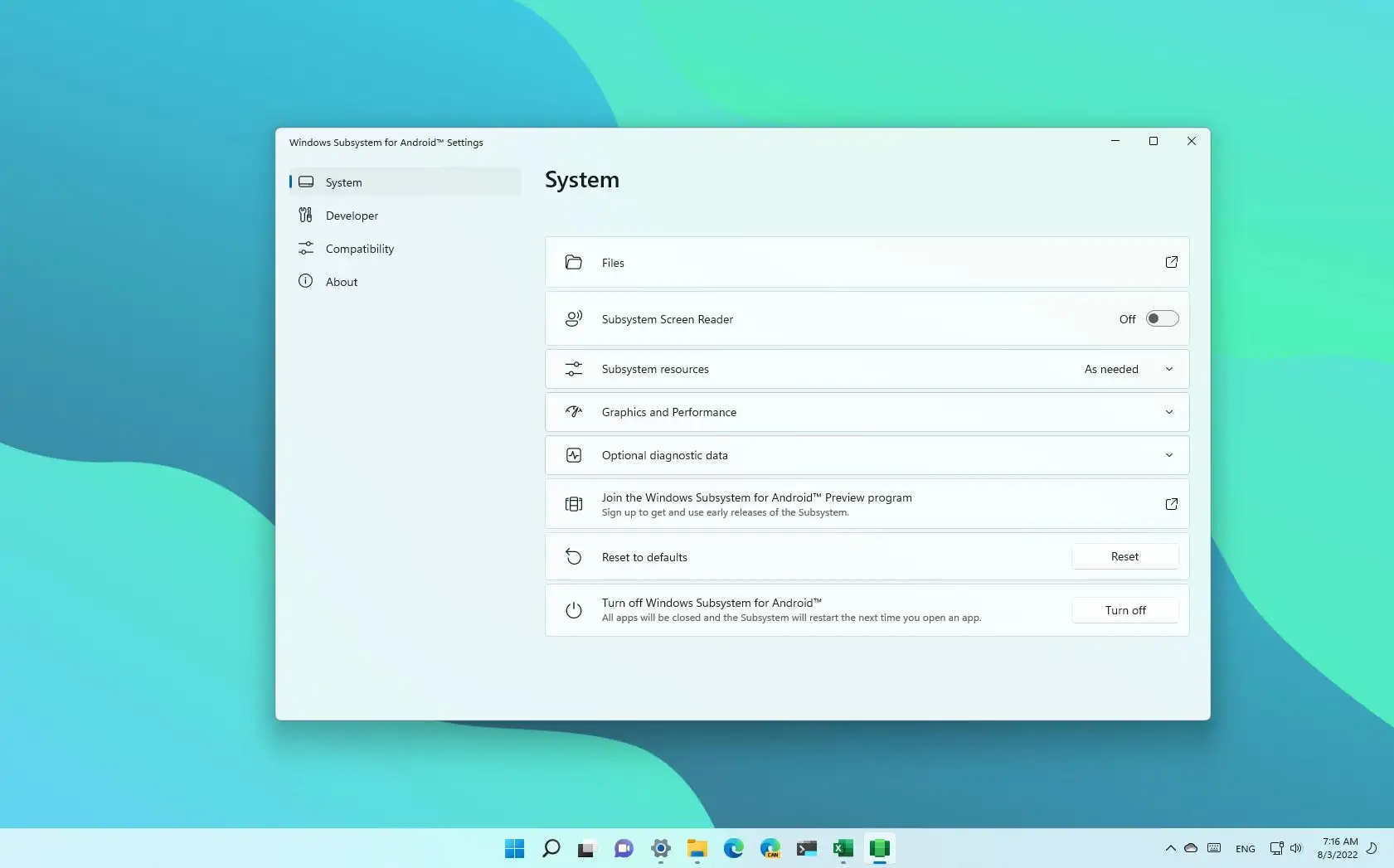This screenshot has width=1394, height=868.
Task: Click the System monitor icon in sidebar
Action: pos(305,182)
